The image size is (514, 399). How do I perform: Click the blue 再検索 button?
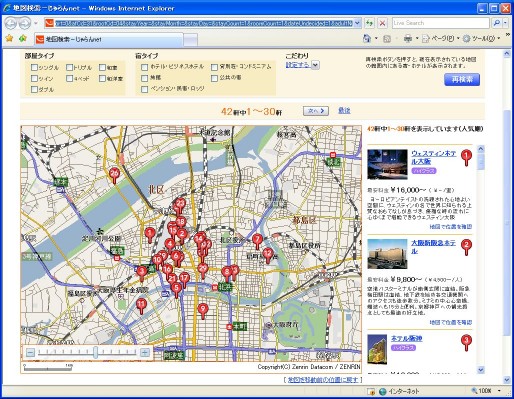(462, 79)
